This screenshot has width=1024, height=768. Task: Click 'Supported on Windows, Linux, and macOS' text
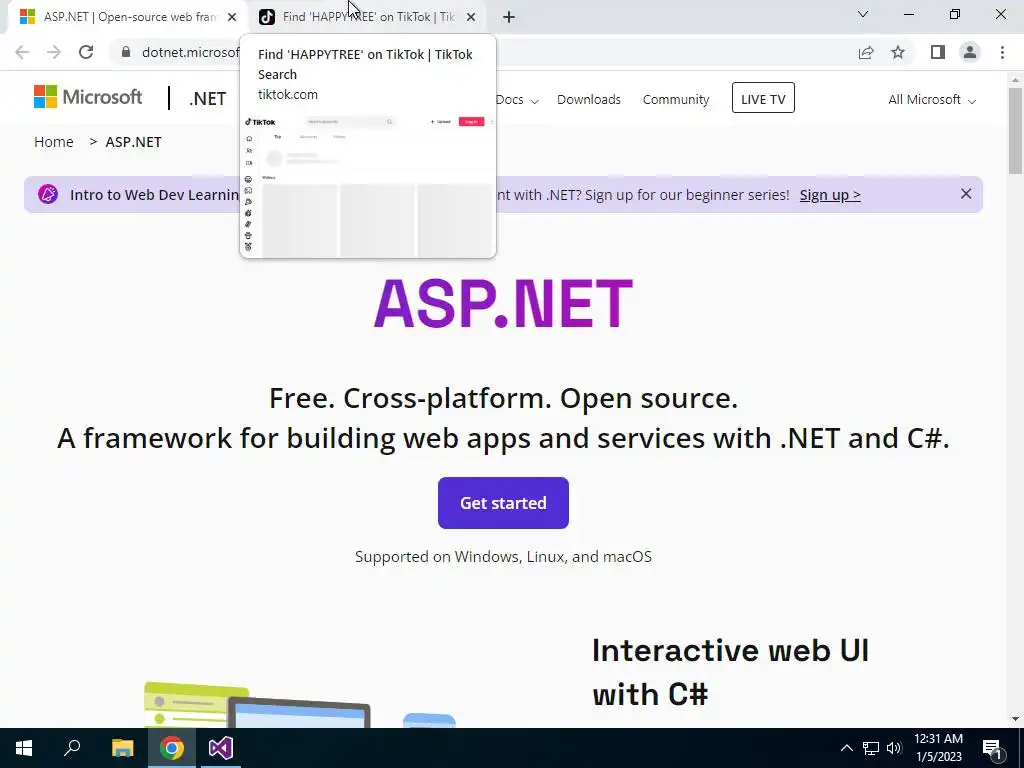(x=503, y=556)
